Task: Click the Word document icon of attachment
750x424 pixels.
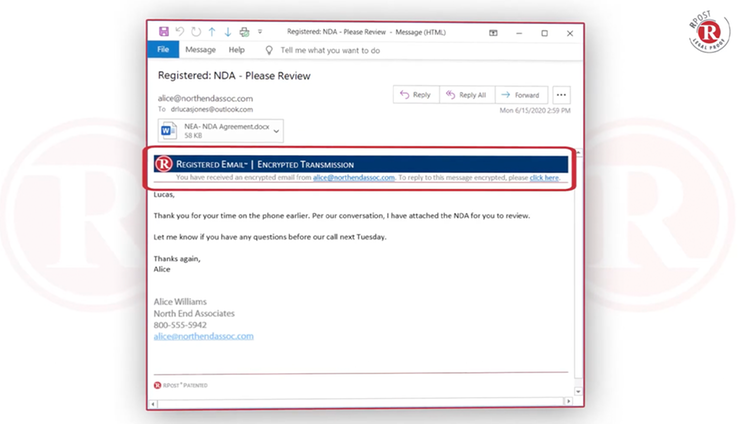Action: (168, 131)
